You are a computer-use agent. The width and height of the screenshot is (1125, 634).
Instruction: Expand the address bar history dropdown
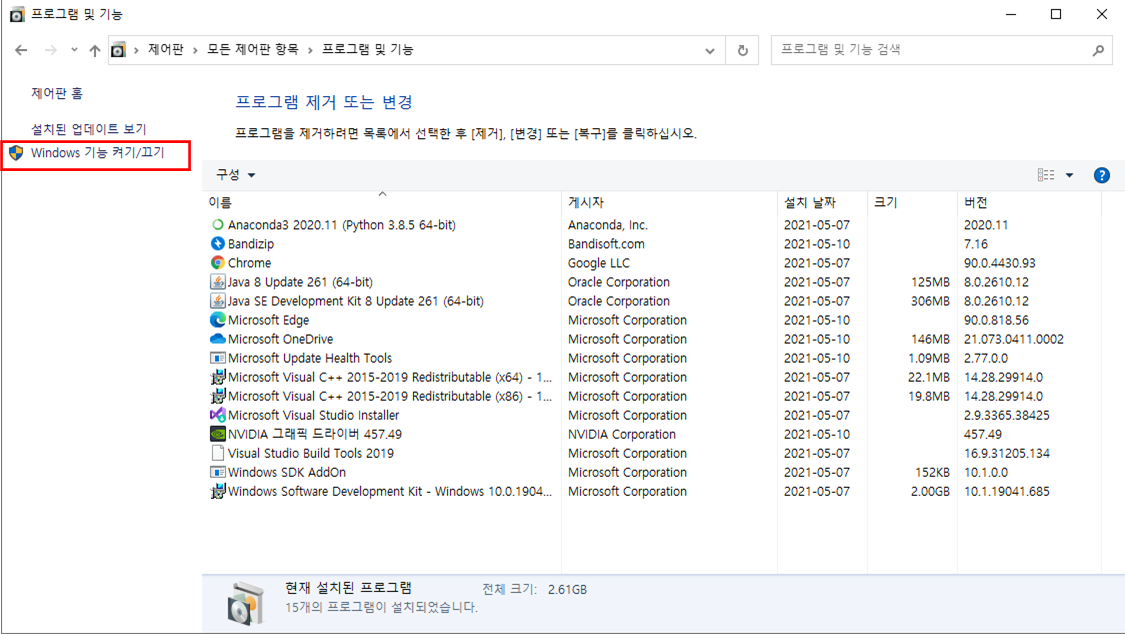click(x=710, y=50)
